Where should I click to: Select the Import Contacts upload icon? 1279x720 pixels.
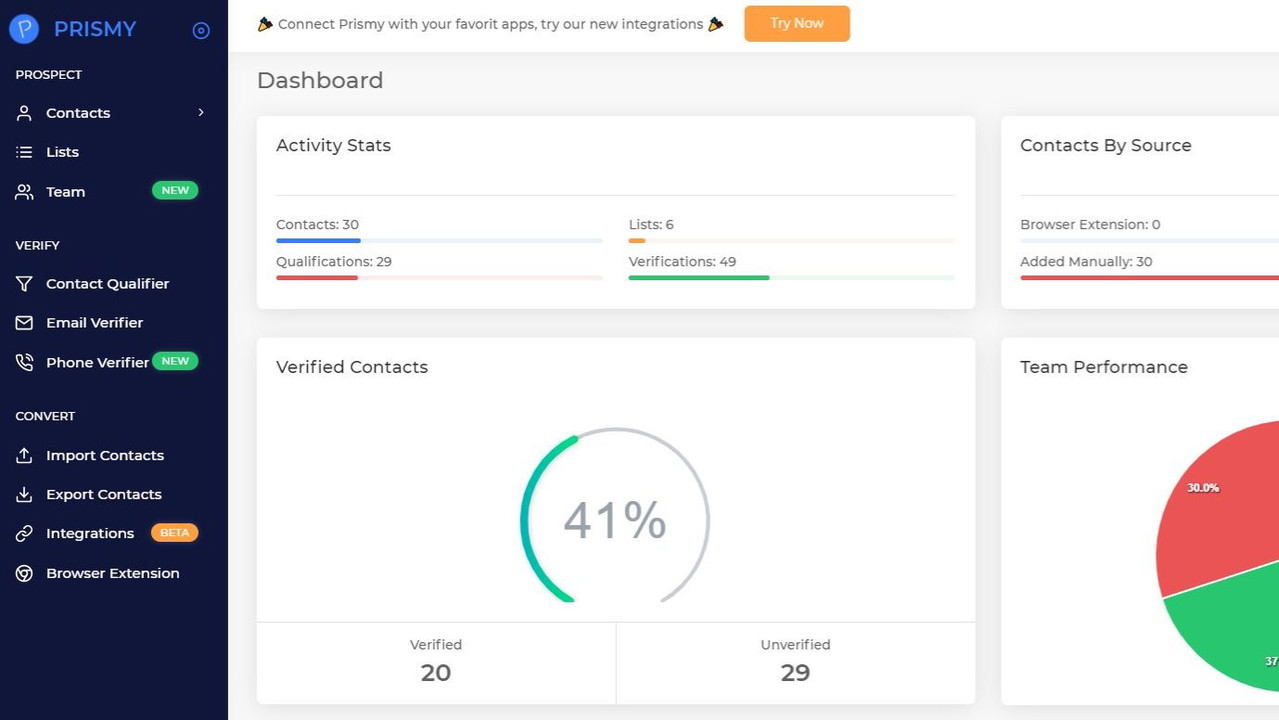24,455
